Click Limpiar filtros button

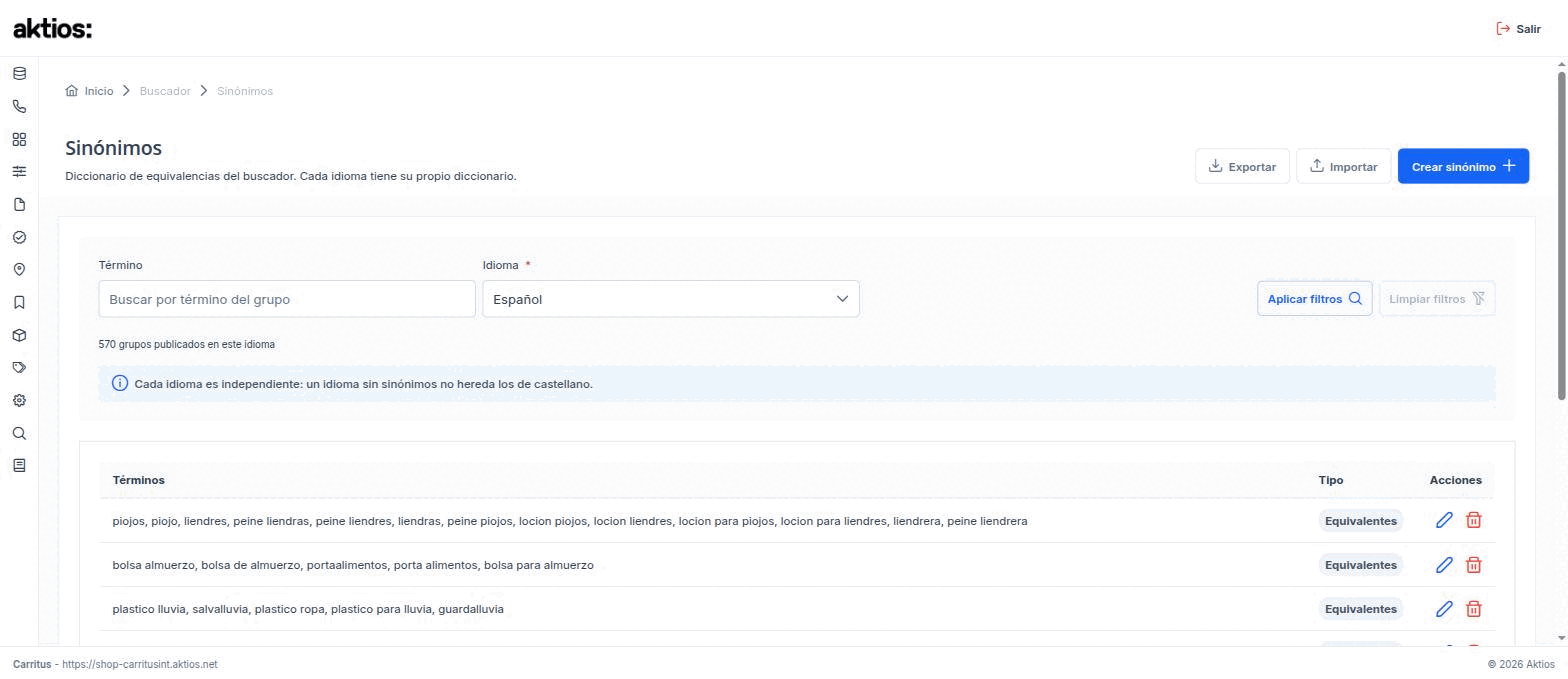[1437, 299]
